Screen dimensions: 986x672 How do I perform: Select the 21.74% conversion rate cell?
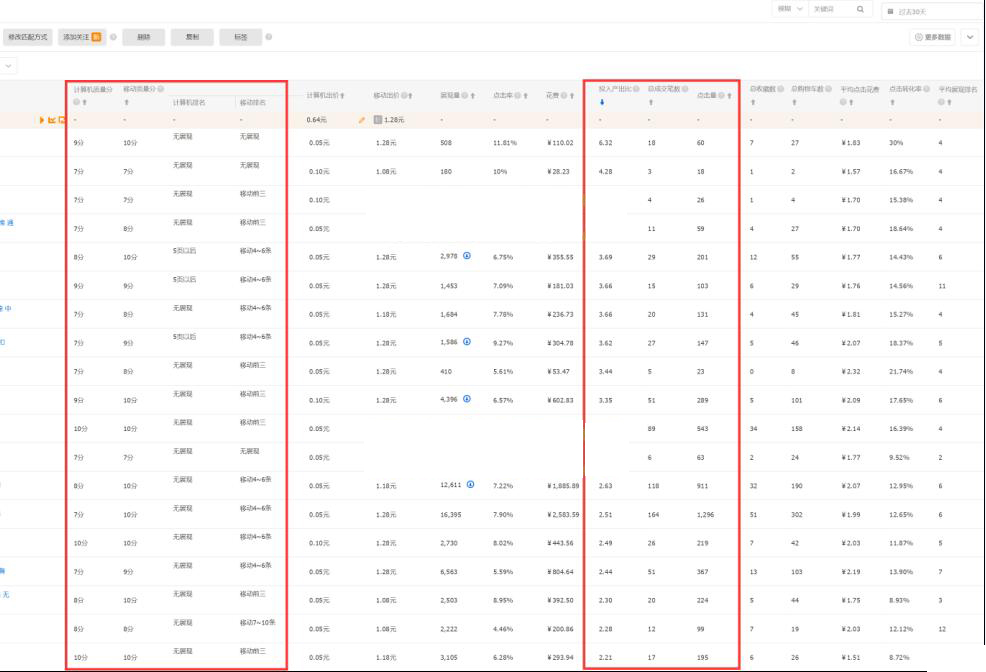900,372
